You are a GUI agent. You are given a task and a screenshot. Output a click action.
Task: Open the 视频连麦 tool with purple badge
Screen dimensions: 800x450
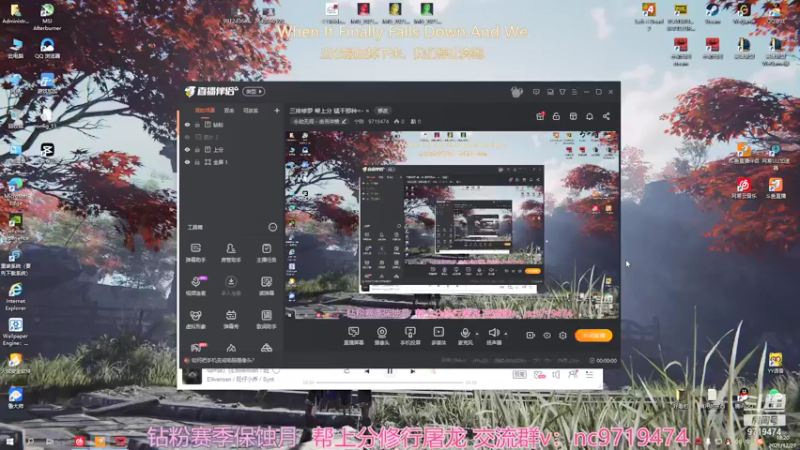[195, 286]
